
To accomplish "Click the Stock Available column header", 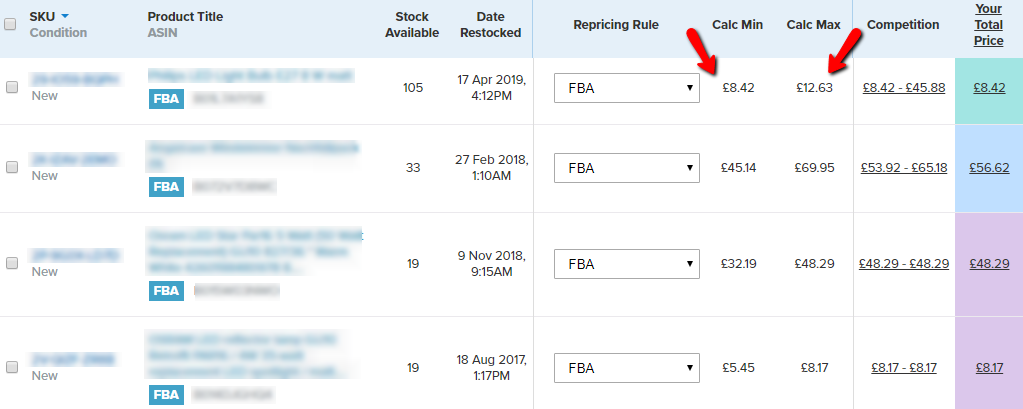I will pyautogui.click(x=412, y=25).
